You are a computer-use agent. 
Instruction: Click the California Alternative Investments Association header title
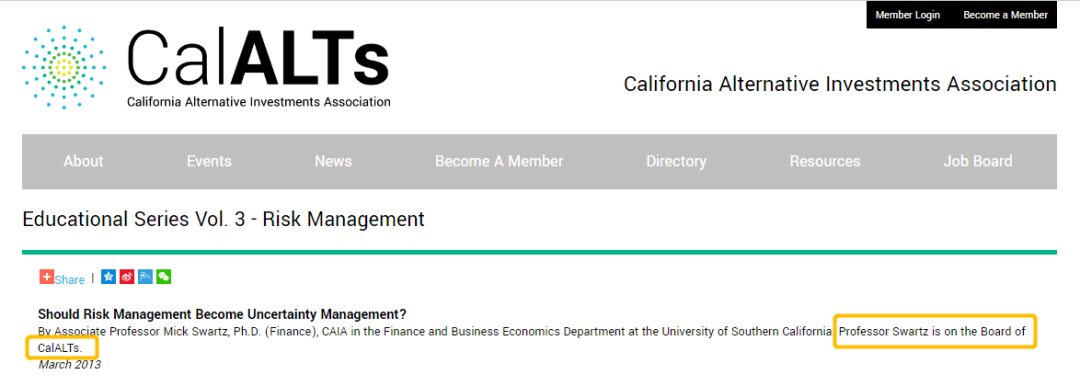point(840,84)
